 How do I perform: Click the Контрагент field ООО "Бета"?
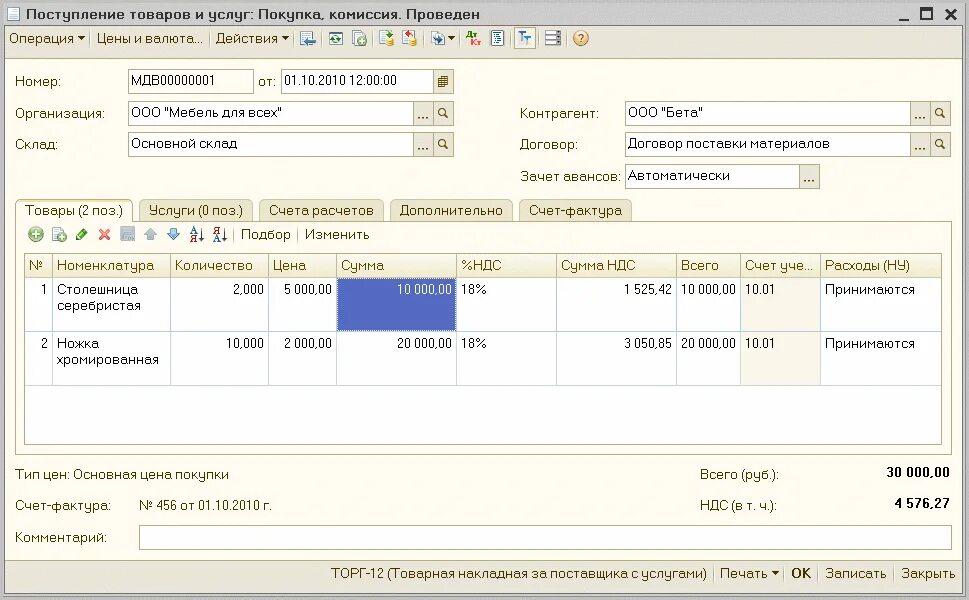pos(768,113)
